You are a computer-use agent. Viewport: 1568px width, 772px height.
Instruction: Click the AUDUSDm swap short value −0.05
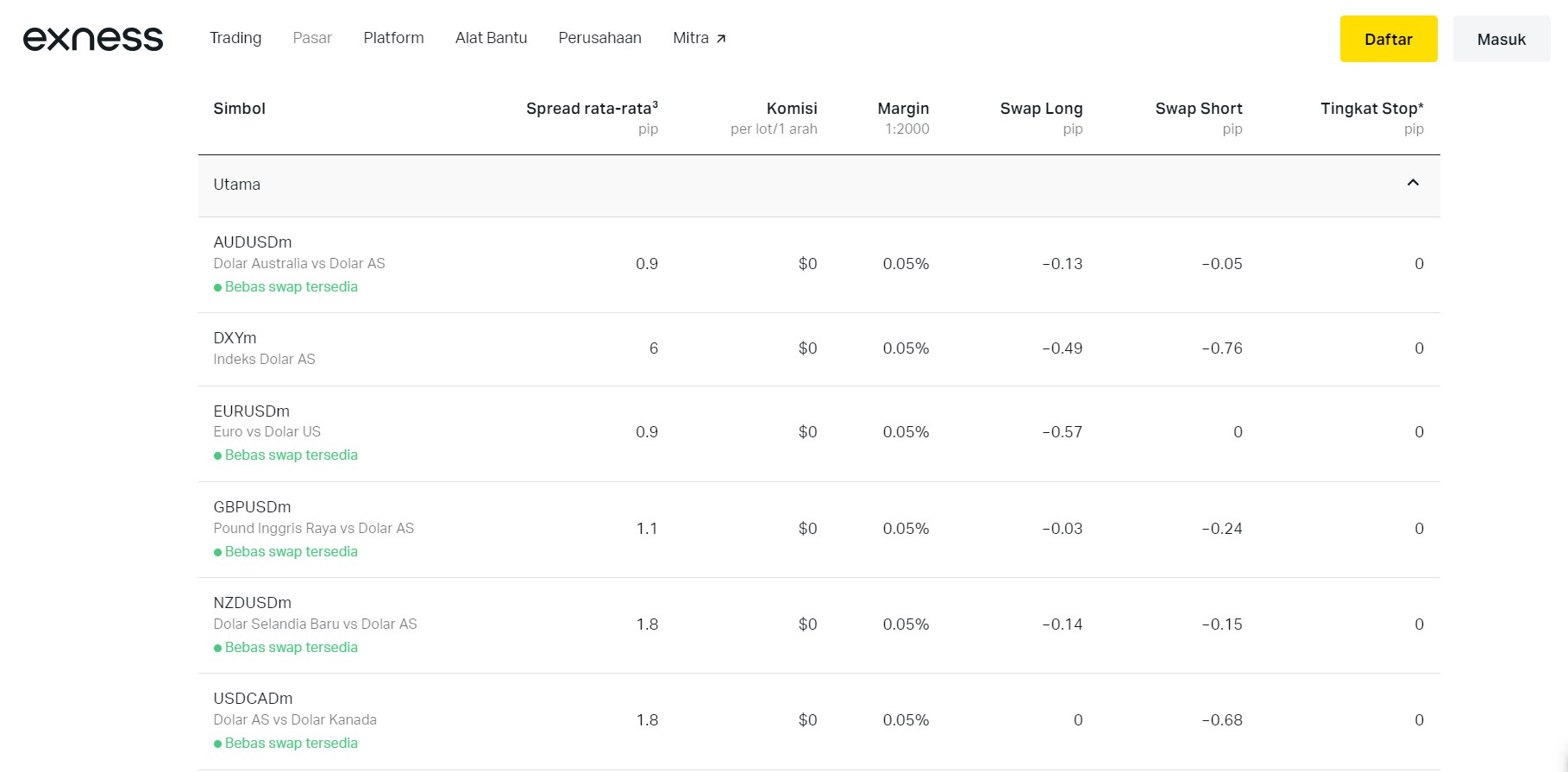coord(1222,264)
